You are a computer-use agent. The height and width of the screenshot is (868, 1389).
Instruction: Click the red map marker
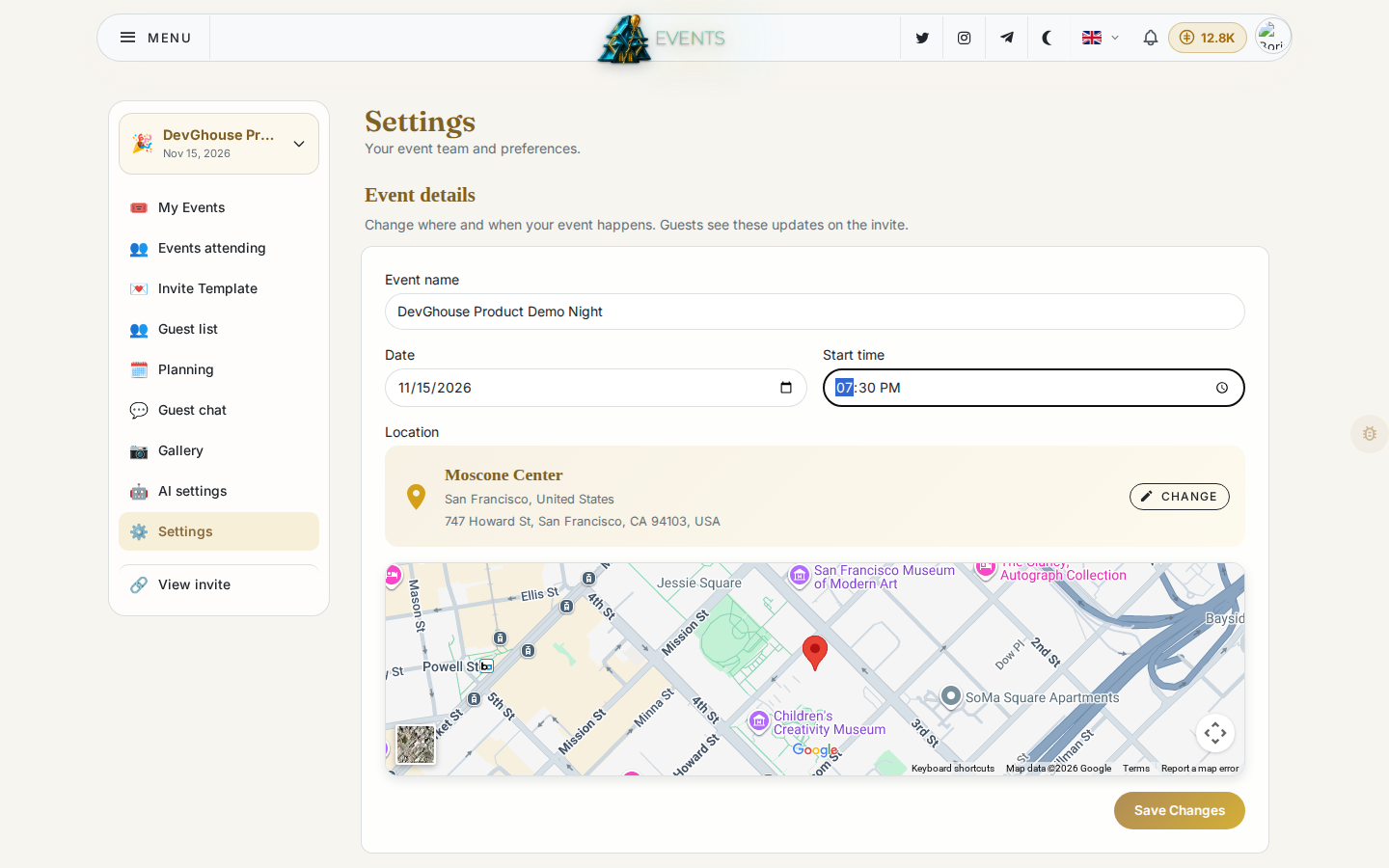click(815, 653)
